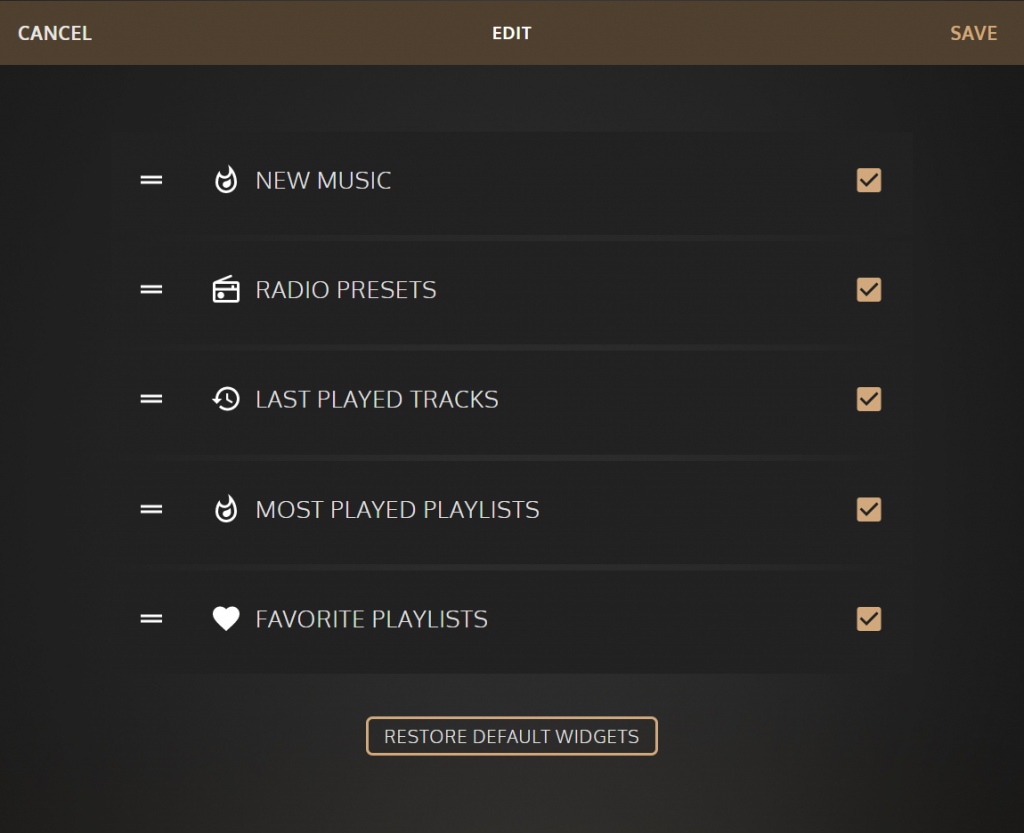Click the history clock icon for Last Played Tracks

(x=226, y=399)
